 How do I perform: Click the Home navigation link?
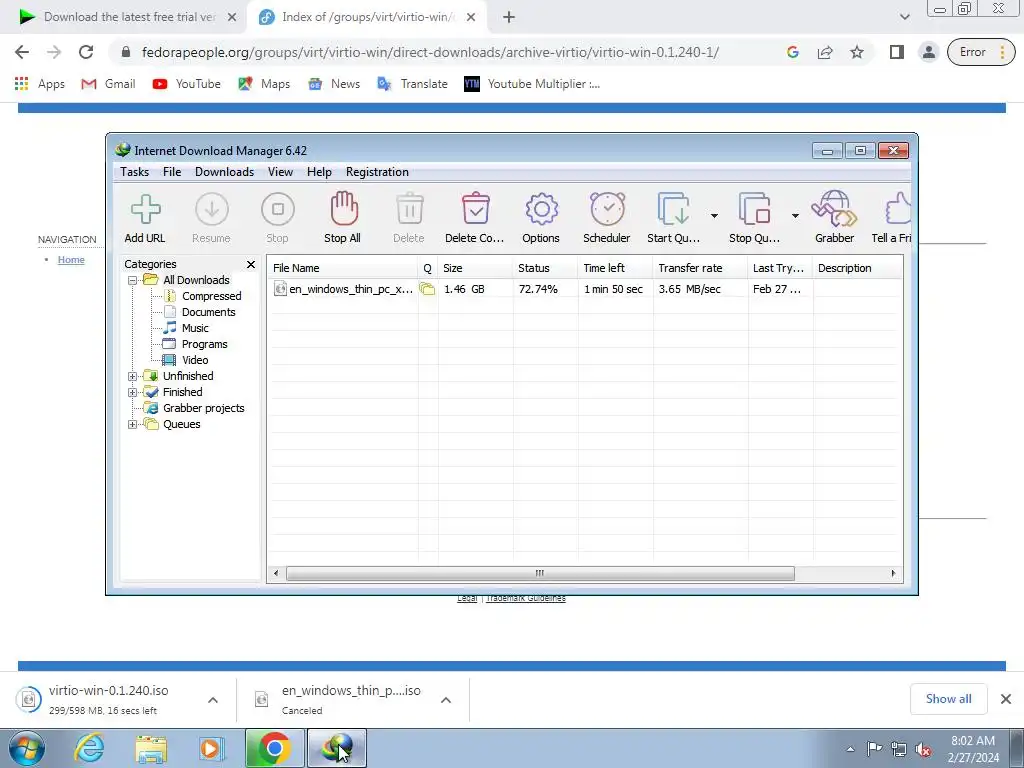[x=71, y=260]
